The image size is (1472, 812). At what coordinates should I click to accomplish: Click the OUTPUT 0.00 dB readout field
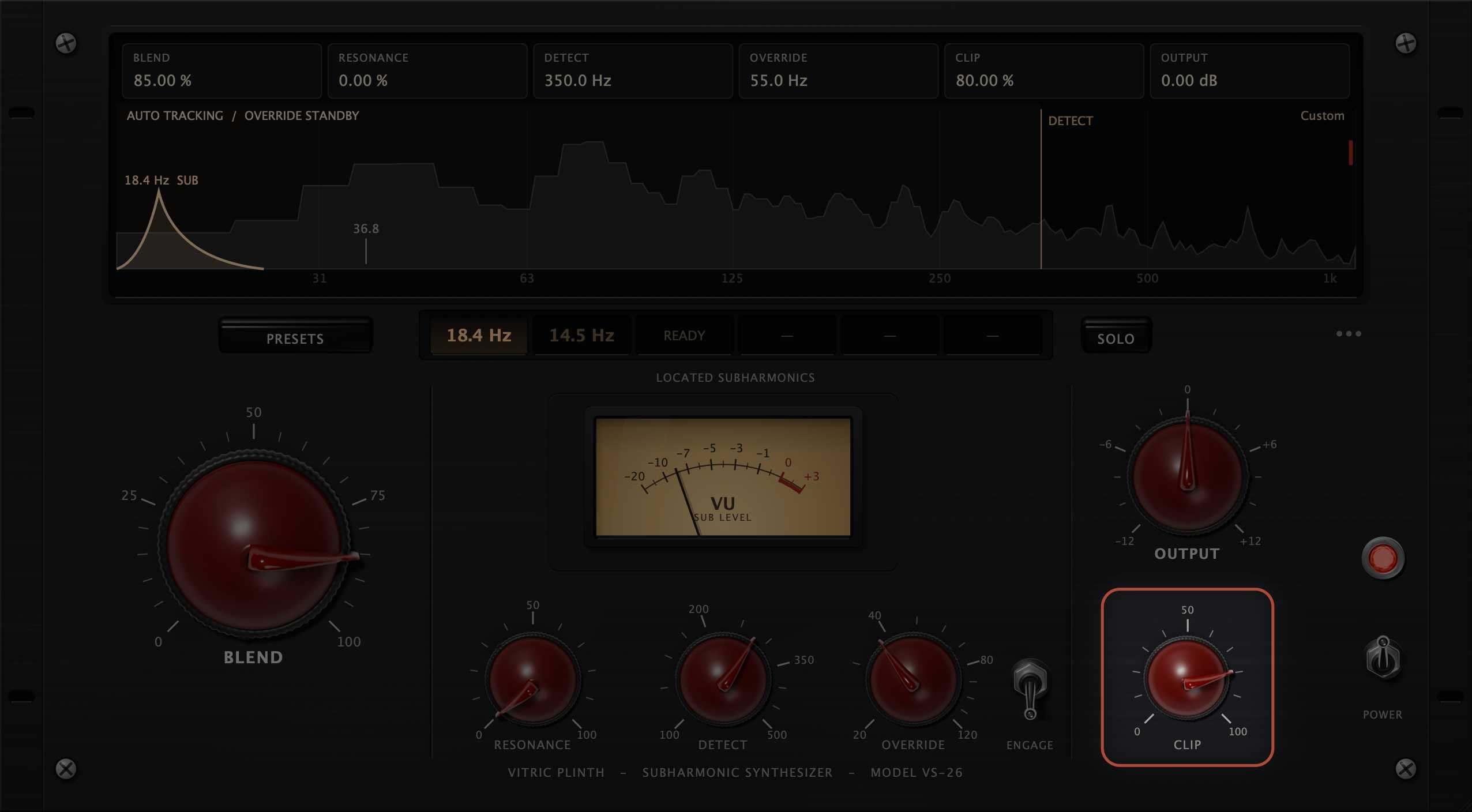1250,71
